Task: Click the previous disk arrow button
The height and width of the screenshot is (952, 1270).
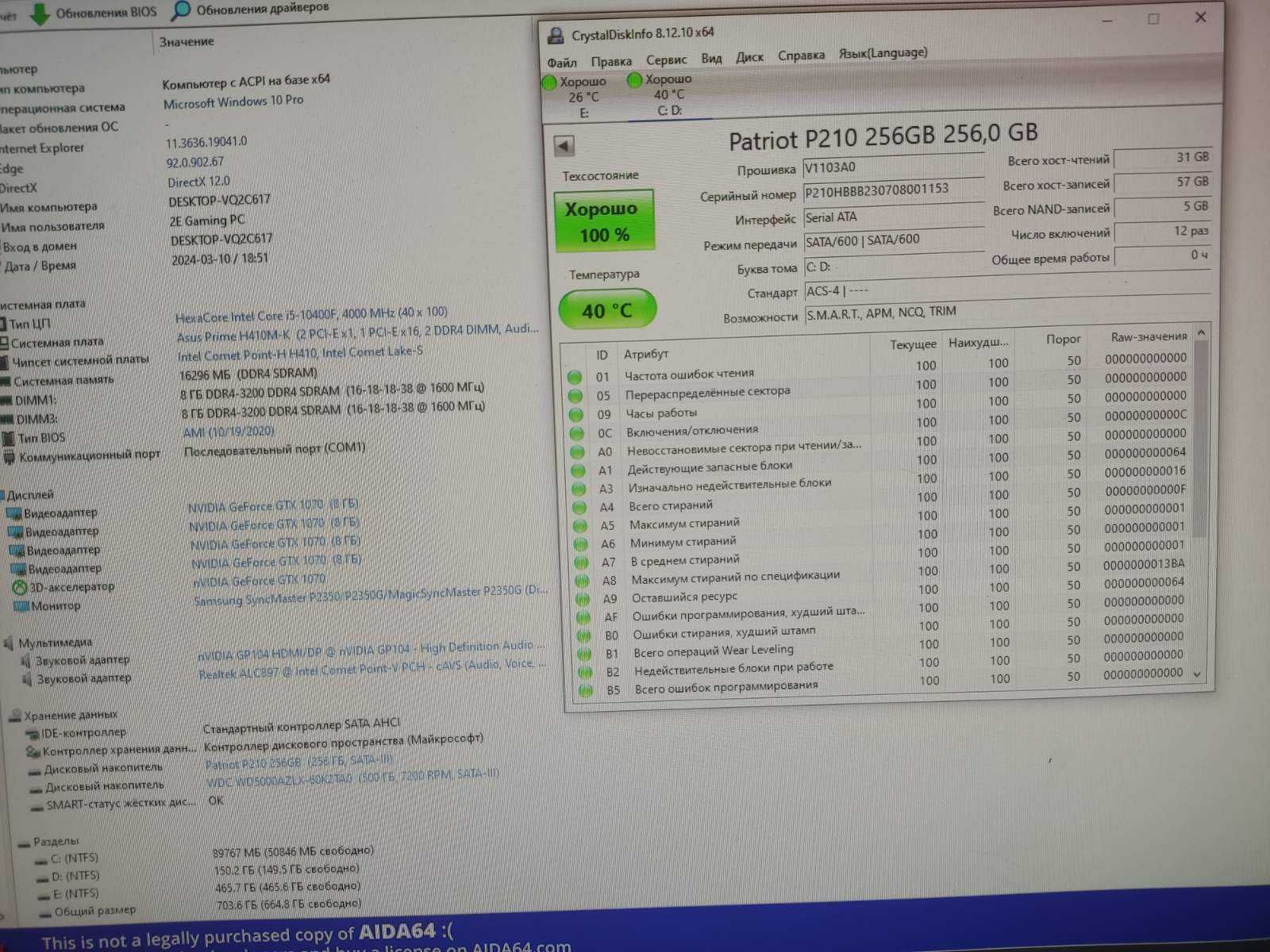Action: [564, 146]
